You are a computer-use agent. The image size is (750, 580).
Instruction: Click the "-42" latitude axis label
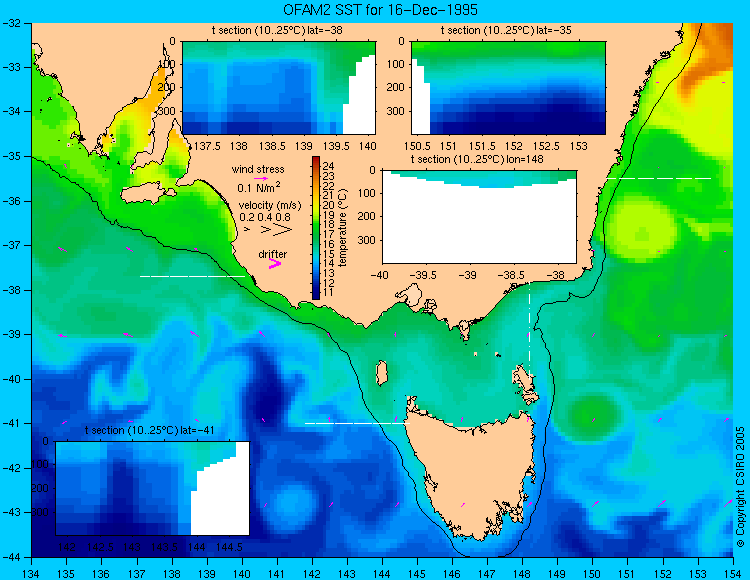click(x=10, y=468)
